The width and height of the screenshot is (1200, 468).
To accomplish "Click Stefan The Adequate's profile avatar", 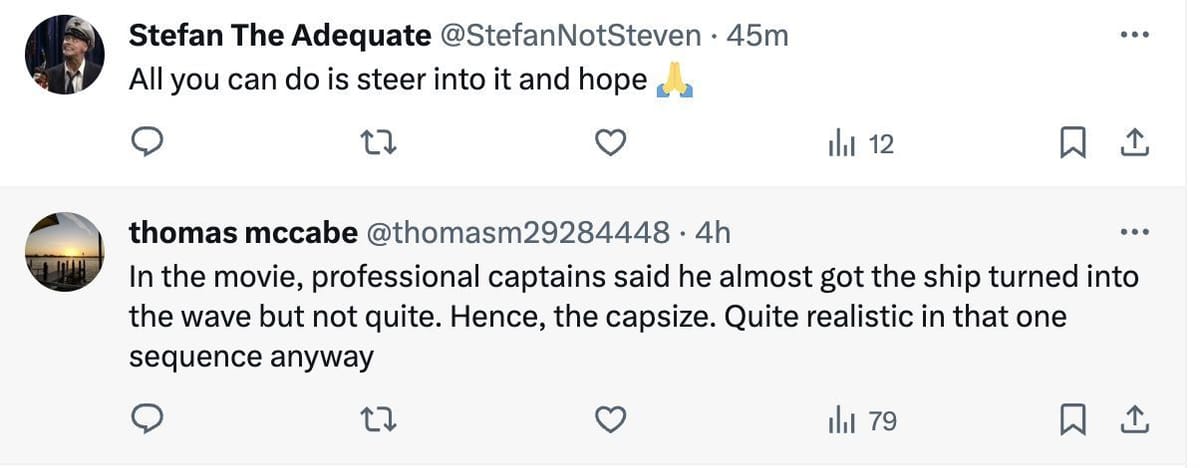I will 65,56.
